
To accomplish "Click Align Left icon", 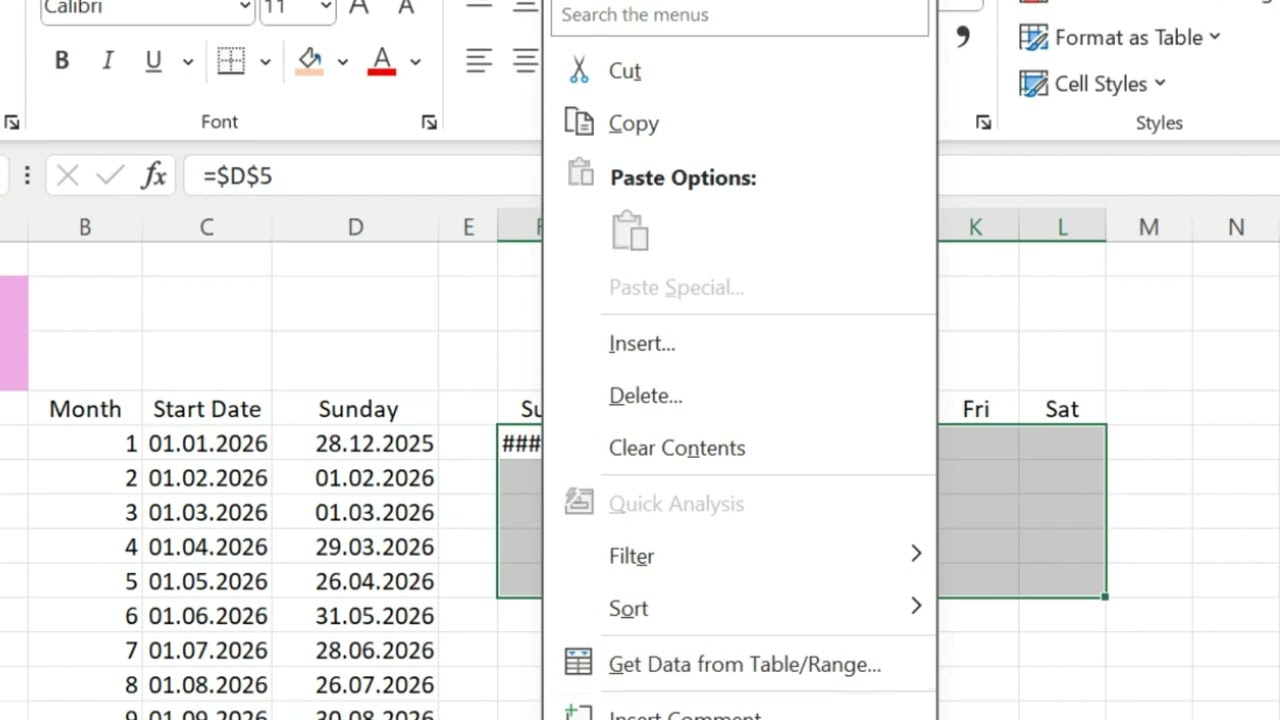I will [x=479, y=61].
